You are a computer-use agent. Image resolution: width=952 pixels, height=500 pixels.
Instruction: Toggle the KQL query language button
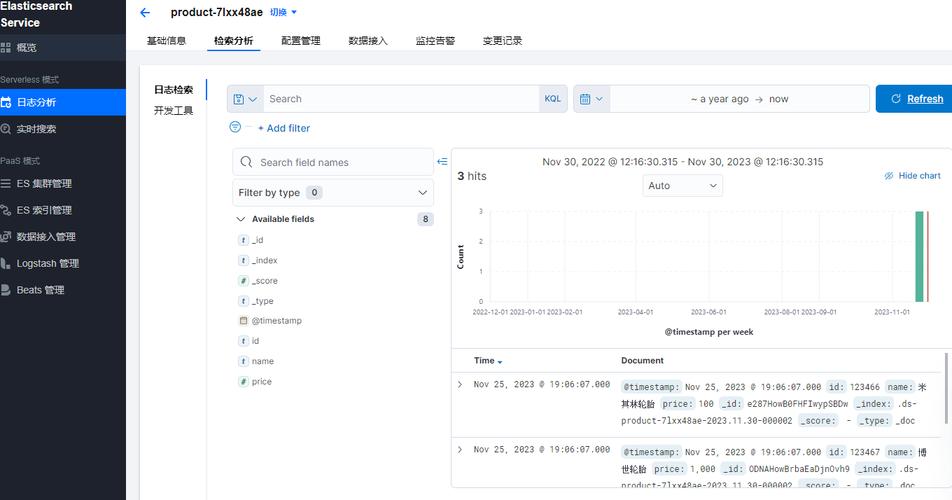tap(552, 99)
